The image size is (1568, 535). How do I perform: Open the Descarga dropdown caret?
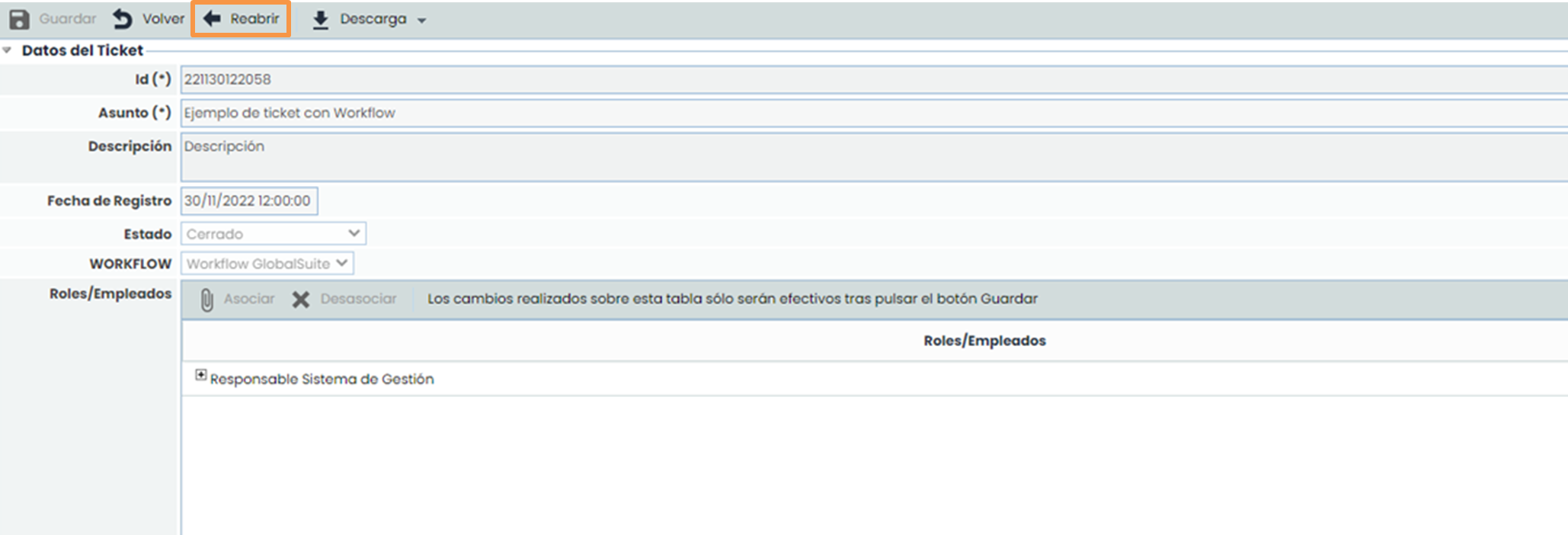[422, 21]
